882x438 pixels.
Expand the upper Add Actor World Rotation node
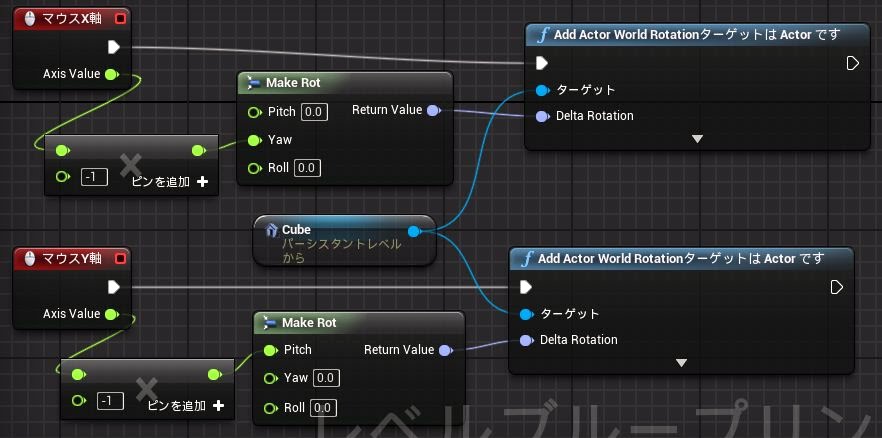pyautogui.click(x=697, y=139)
